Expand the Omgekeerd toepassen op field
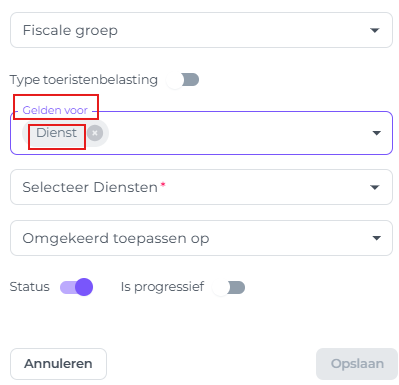The image size is (399, 385). (x=201, y=238)
